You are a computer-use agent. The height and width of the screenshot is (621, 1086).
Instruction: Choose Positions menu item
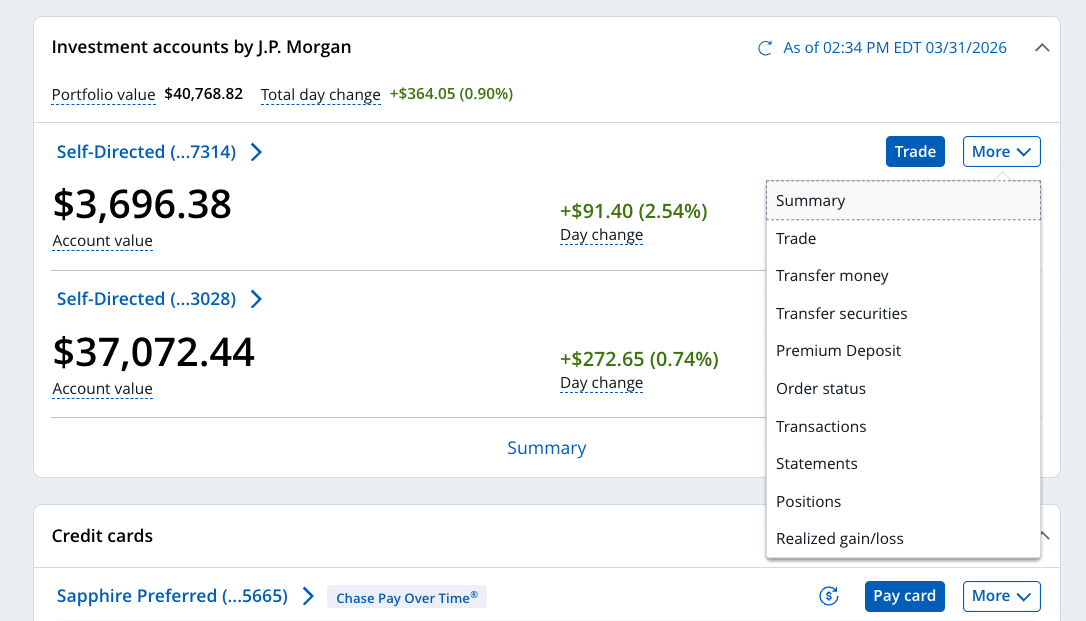tap(903, 501)
